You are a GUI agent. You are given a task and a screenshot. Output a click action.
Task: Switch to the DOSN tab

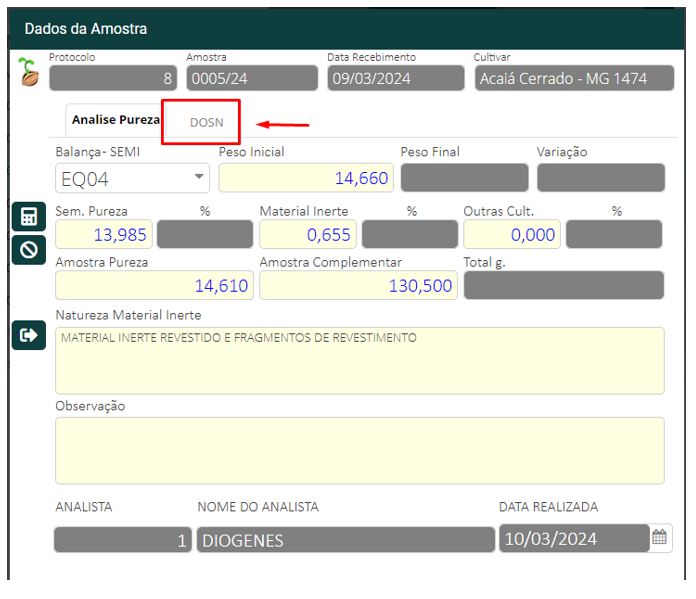(206, 122)
